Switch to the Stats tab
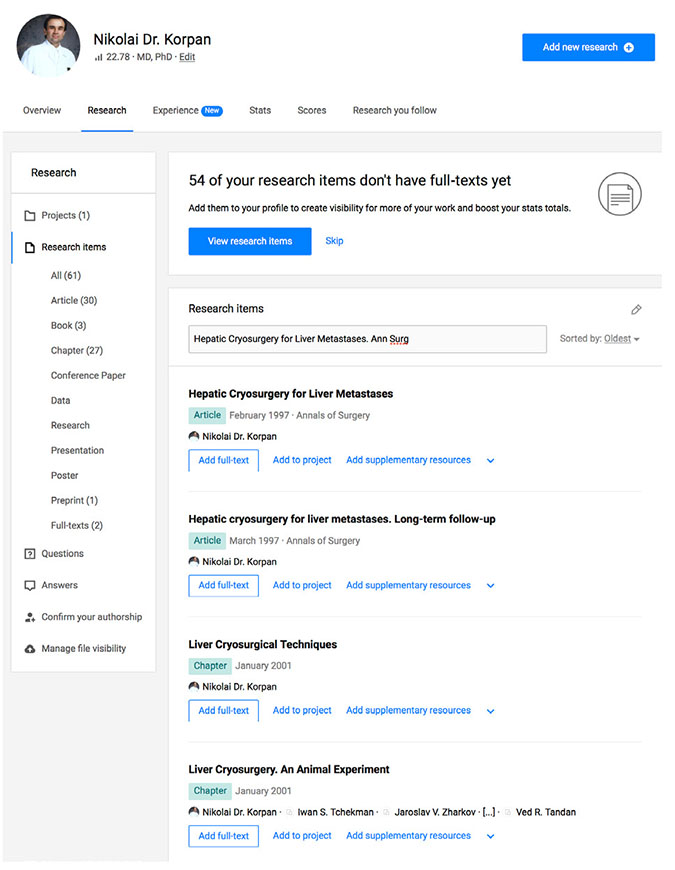675x870 pixels. click(260, 111)
